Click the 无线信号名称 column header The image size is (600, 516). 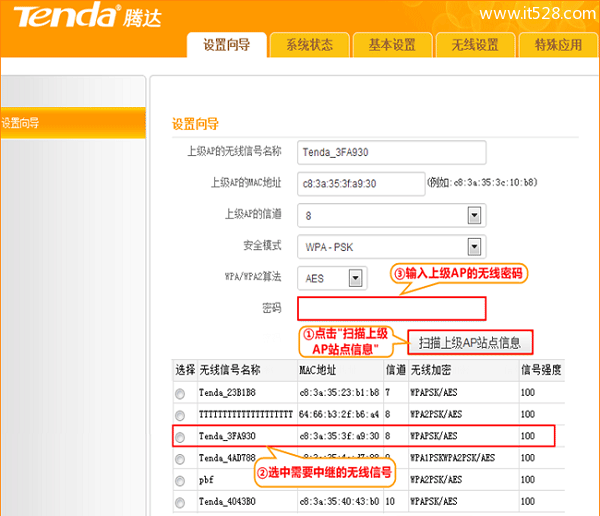(x=230, y=370)
